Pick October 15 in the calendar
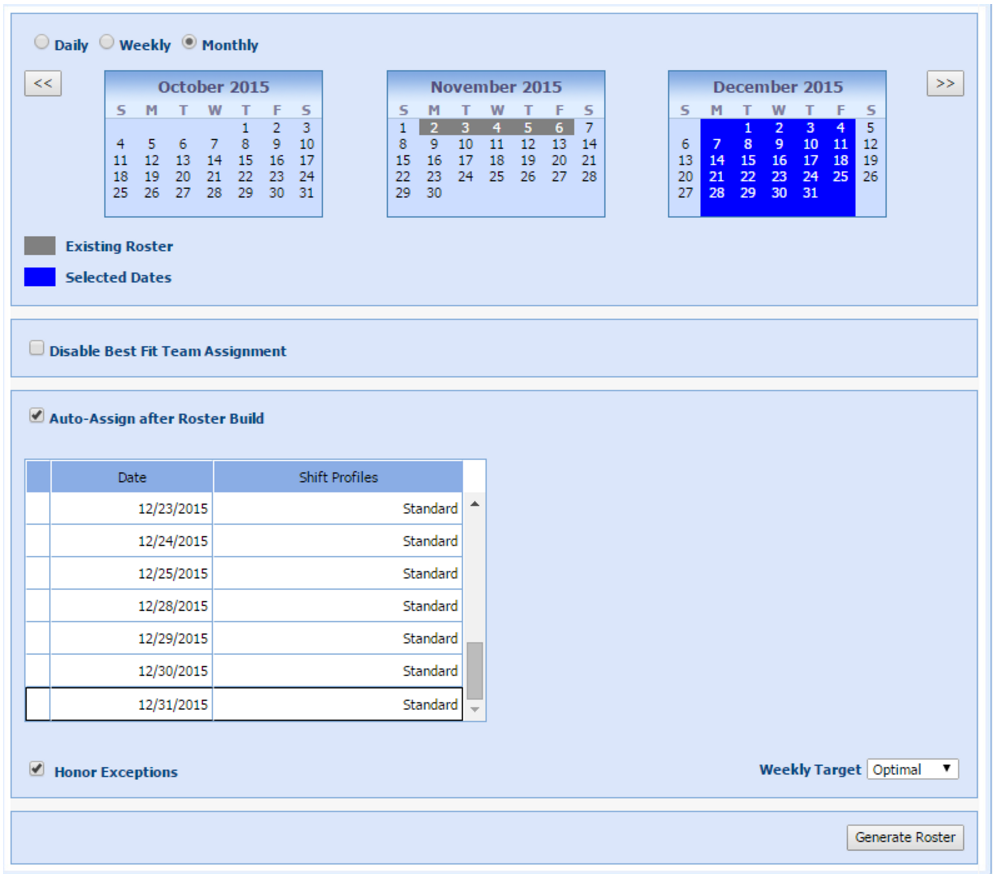 coord(245,160)
